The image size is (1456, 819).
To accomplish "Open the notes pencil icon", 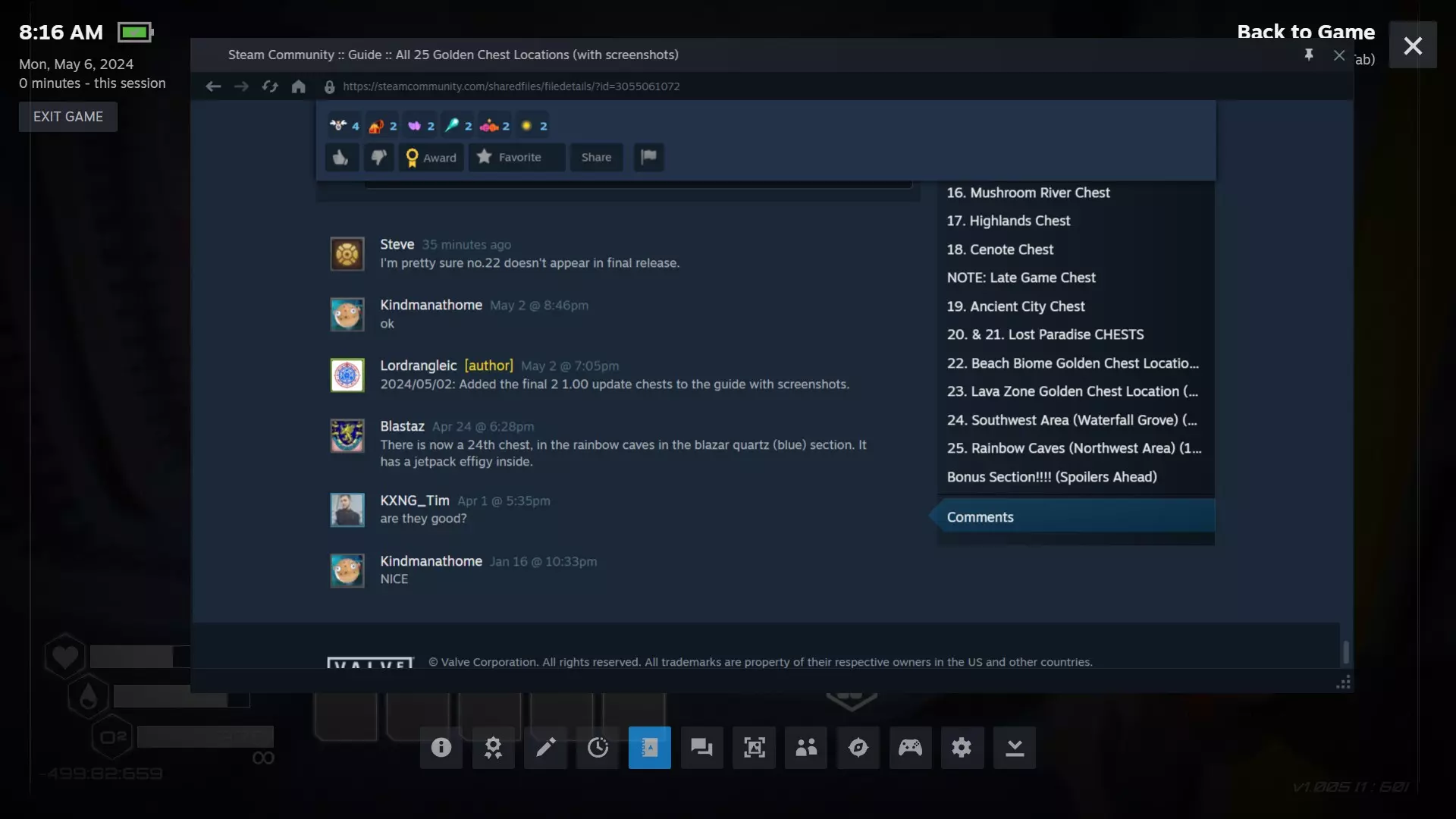I will (x=545, y=748).
